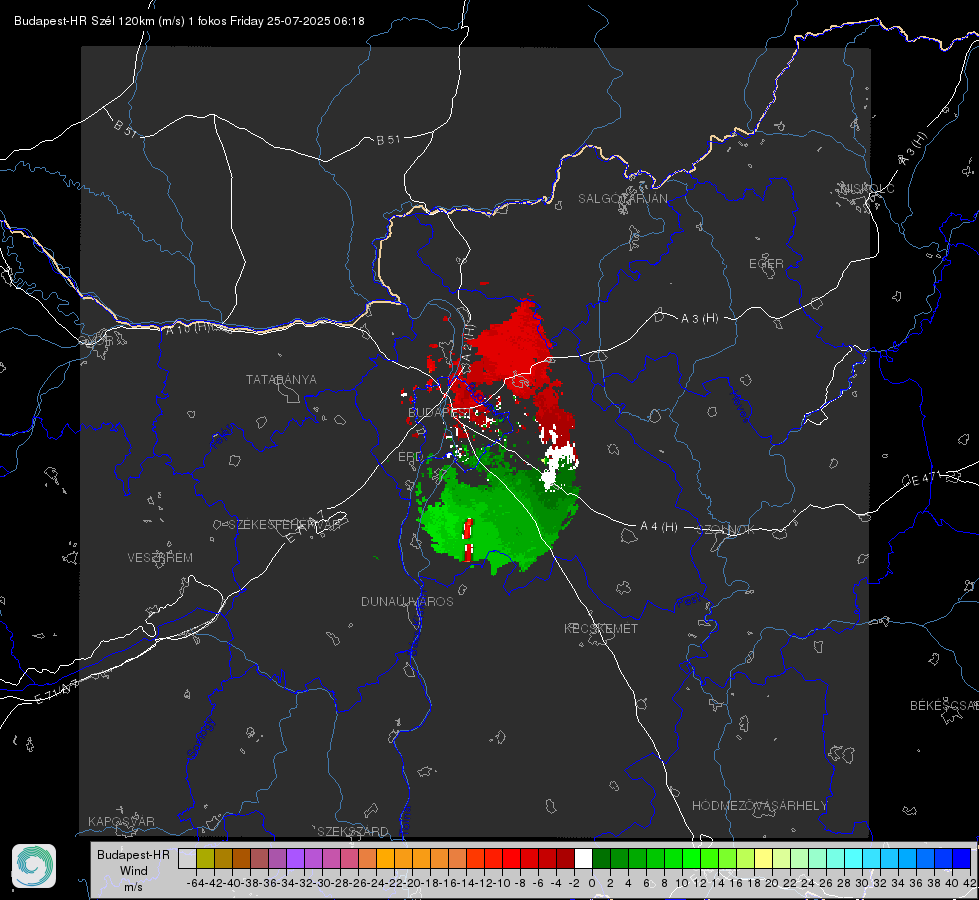Click the 0 value in the legend scale
Screen dimensions: 979x900
click(592, 883)
